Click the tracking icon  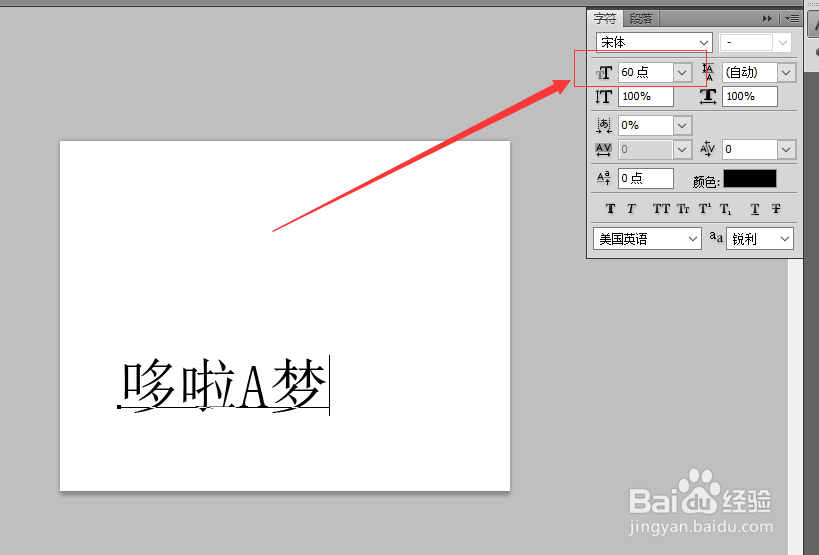(707, 149)
